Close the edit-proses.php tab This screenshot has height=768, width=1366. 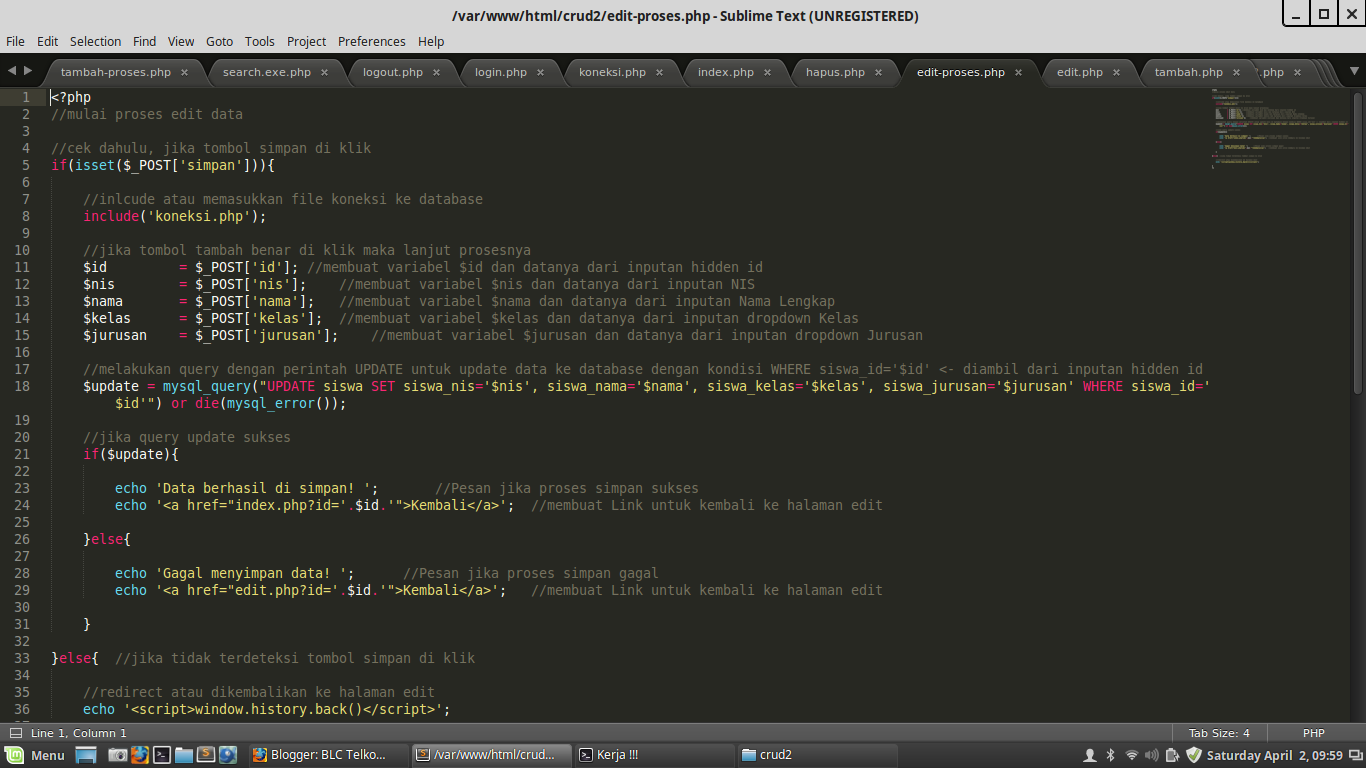[1018, 72]
